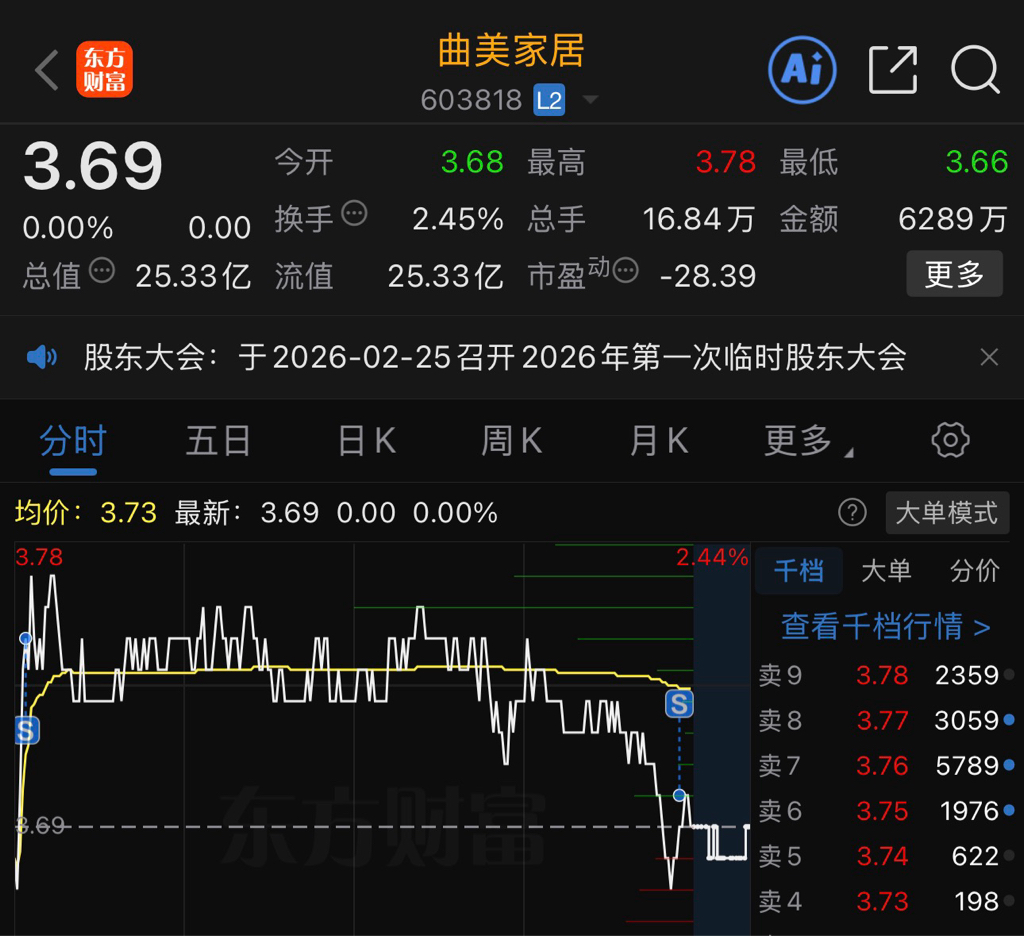This screenshot has width=1024, height=936.
Task: Tap the question mark help icon
Action: (x=852, y=513)
